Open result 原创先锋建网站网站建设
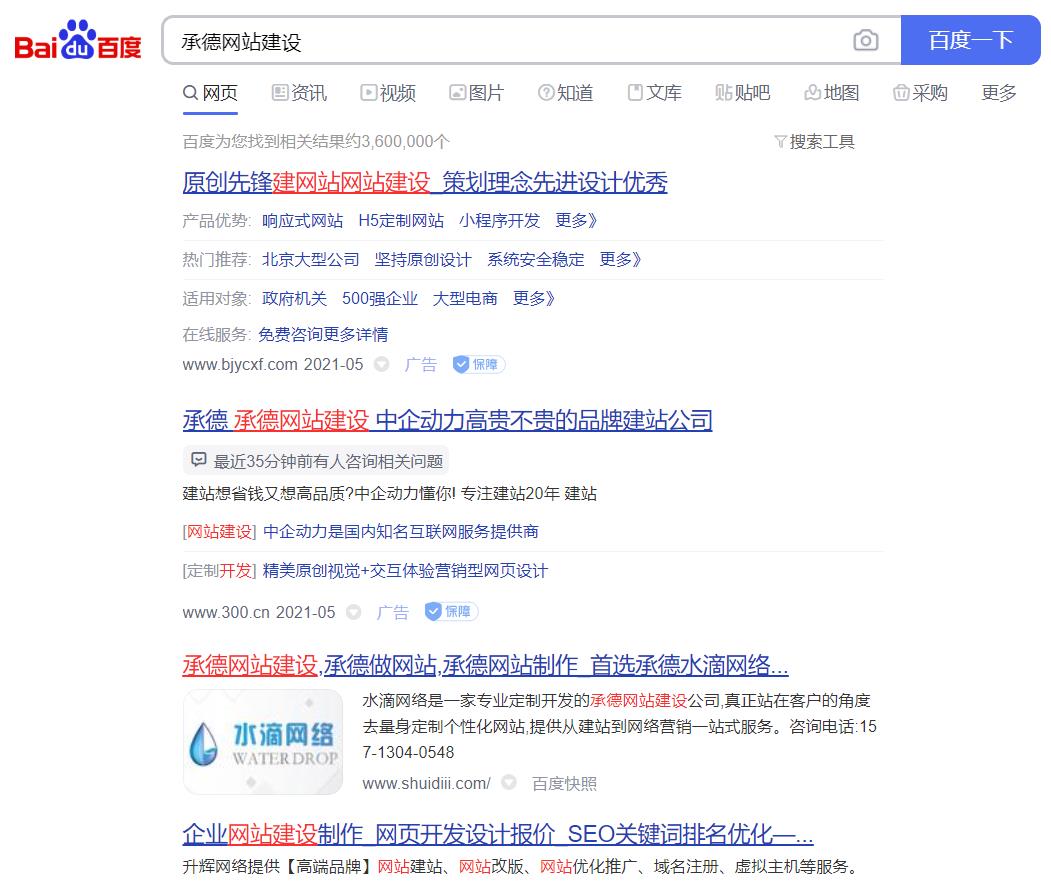This screenshot has height=885, width=1051. point(425,182)
